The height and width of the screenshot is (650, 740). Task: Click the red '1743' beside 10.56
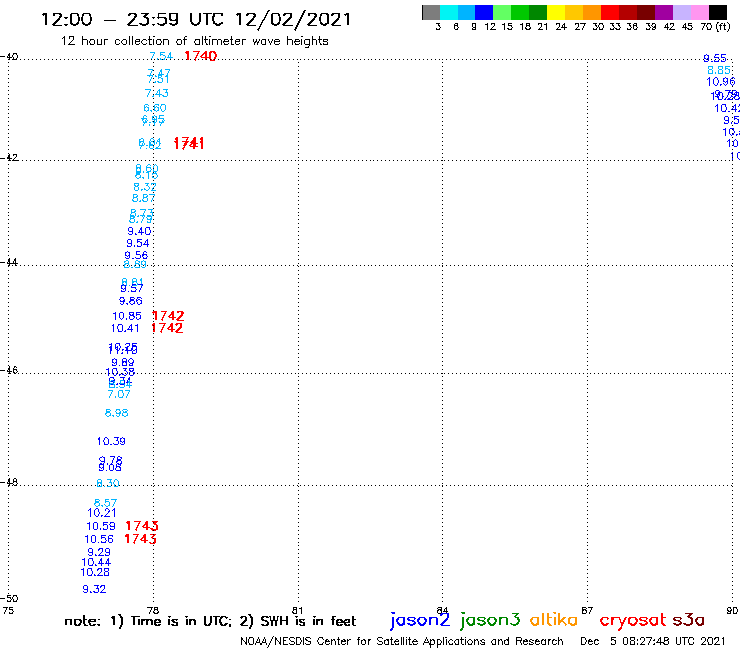click(140, 539)
